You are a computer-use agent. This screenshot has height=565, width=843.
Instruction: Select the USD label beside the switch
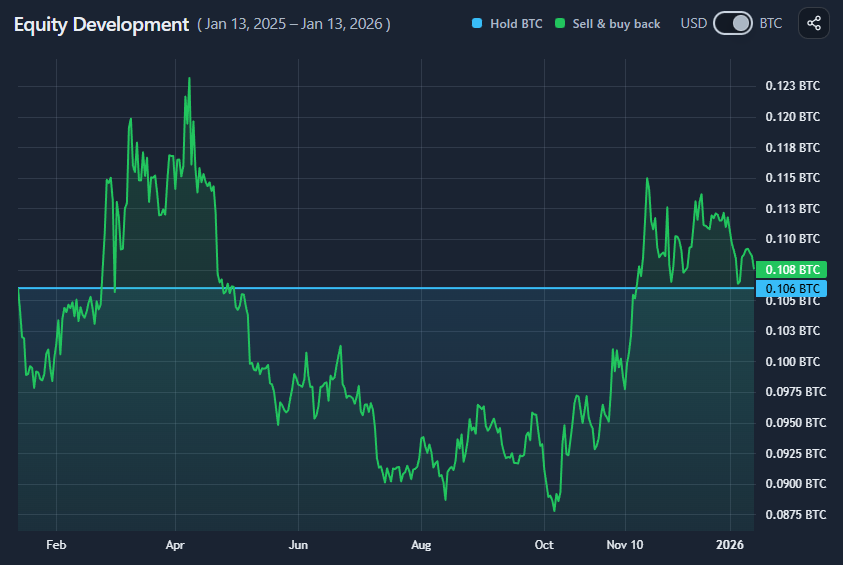694,24
